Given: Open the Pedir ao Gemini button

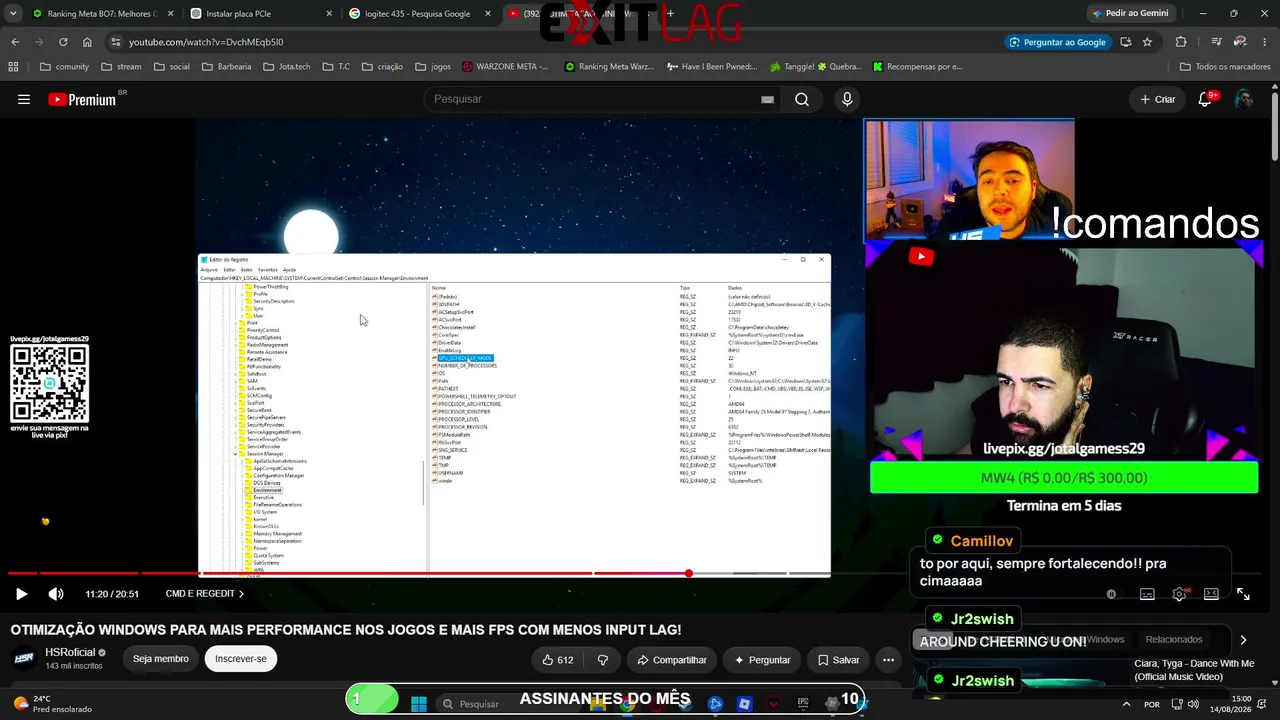Looking at the screenshot, I should (1130, 13).
